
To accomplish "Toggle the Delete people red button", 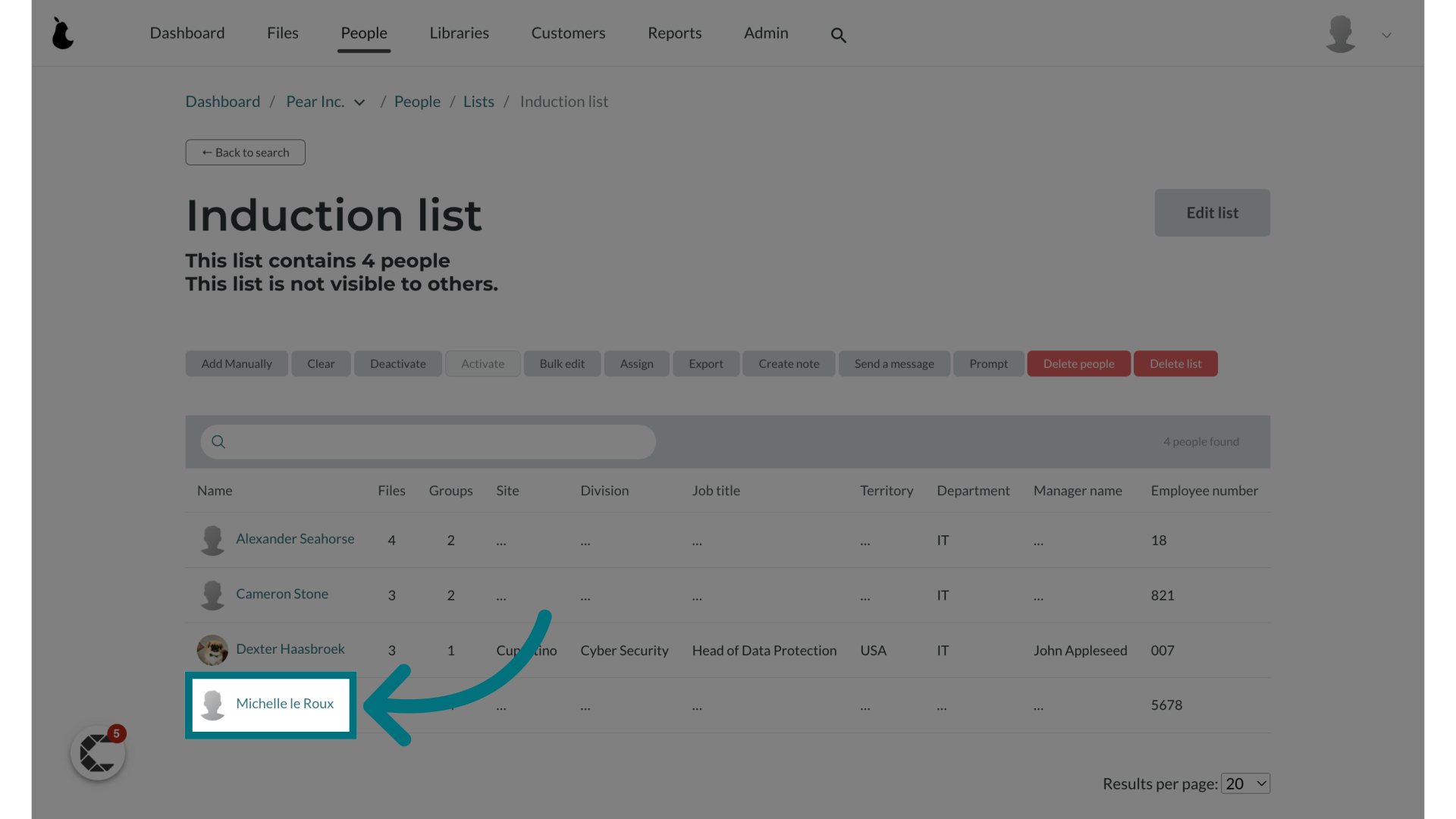I will pos(1079,363).
